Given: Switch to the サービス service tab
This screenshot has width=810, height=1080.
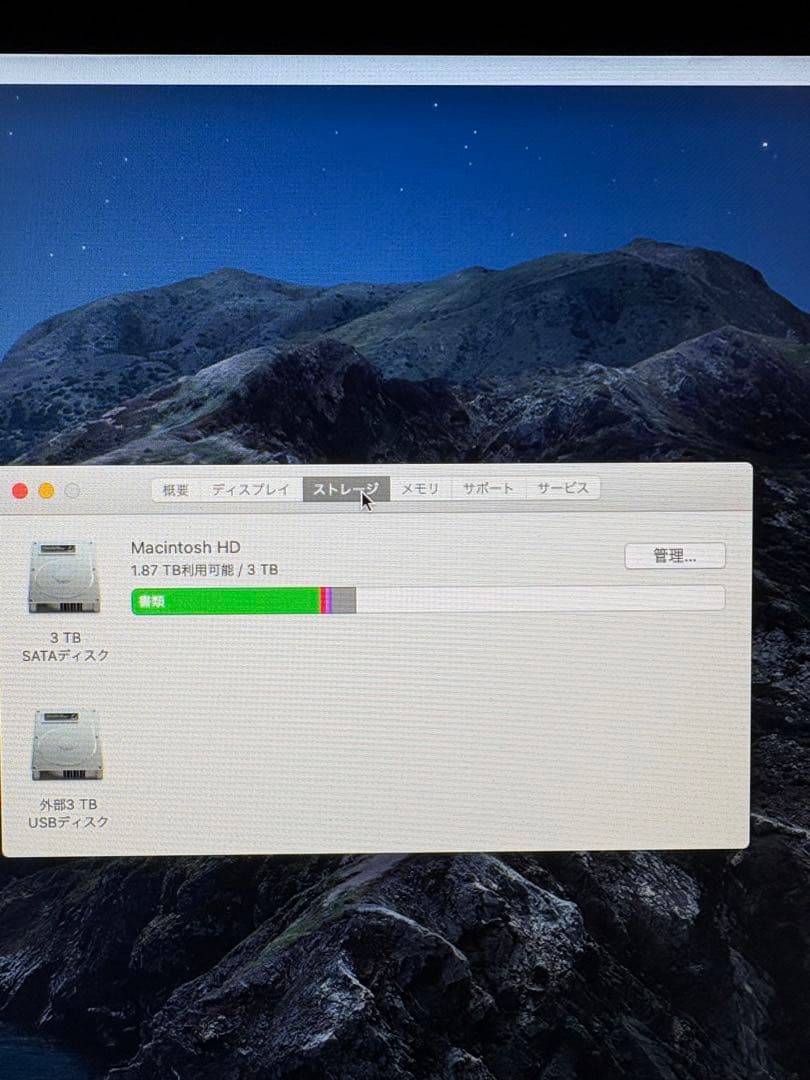Looking at the screenshot, I should pyautogui.click(x=563, y=489).
